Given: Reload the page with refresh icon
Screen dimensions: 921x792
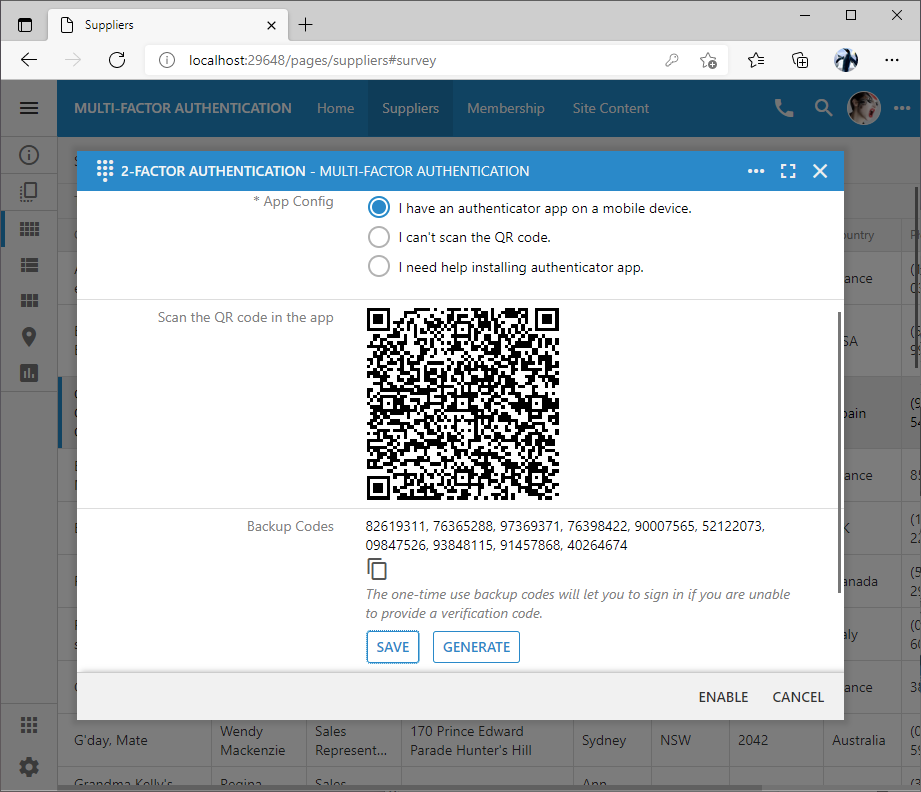Looking at the screenshot, I should (x=117, y=60).
